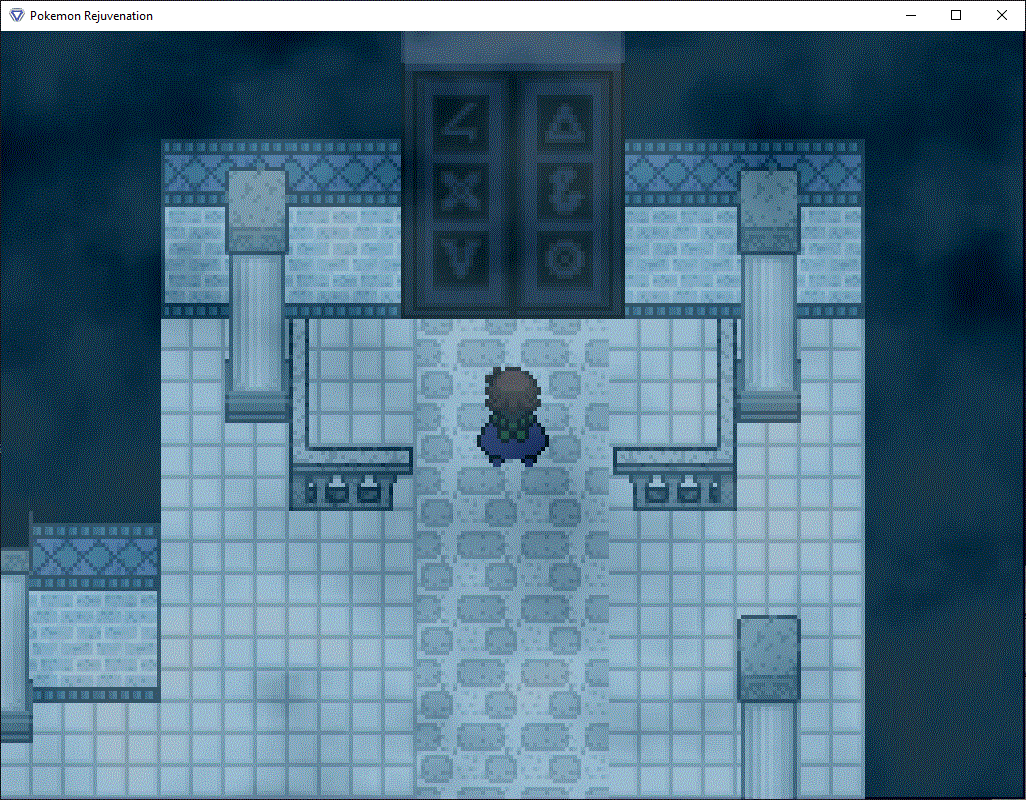
Task: Close the Pokemon Rejuvenation window
Action: [x=1002, y=16]
